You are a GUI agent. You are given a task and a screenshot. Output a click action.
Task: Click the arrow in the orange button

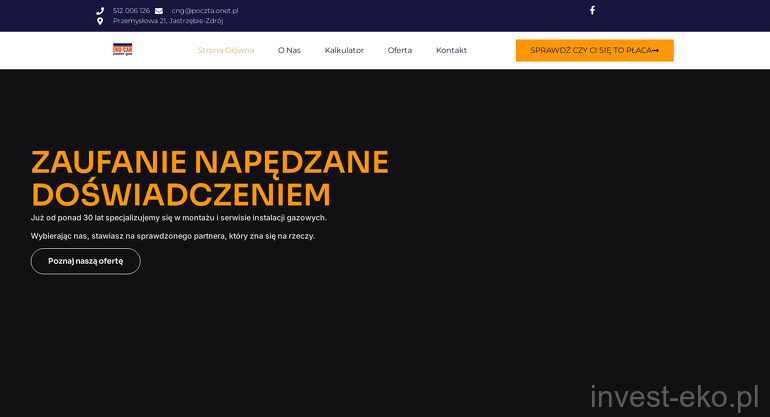[655, 50]
